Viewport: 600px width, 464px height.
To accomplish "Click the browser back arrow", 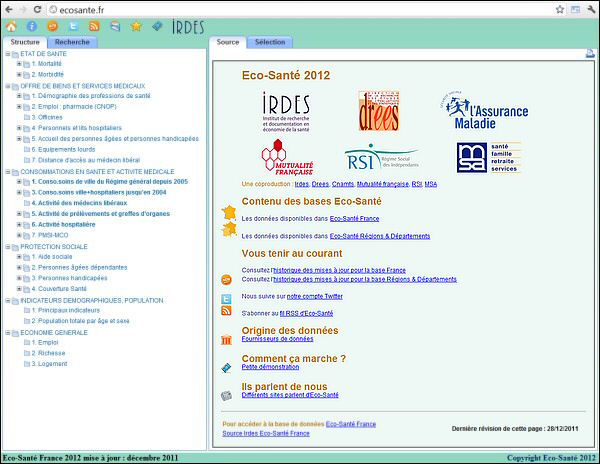I will 9,10.
